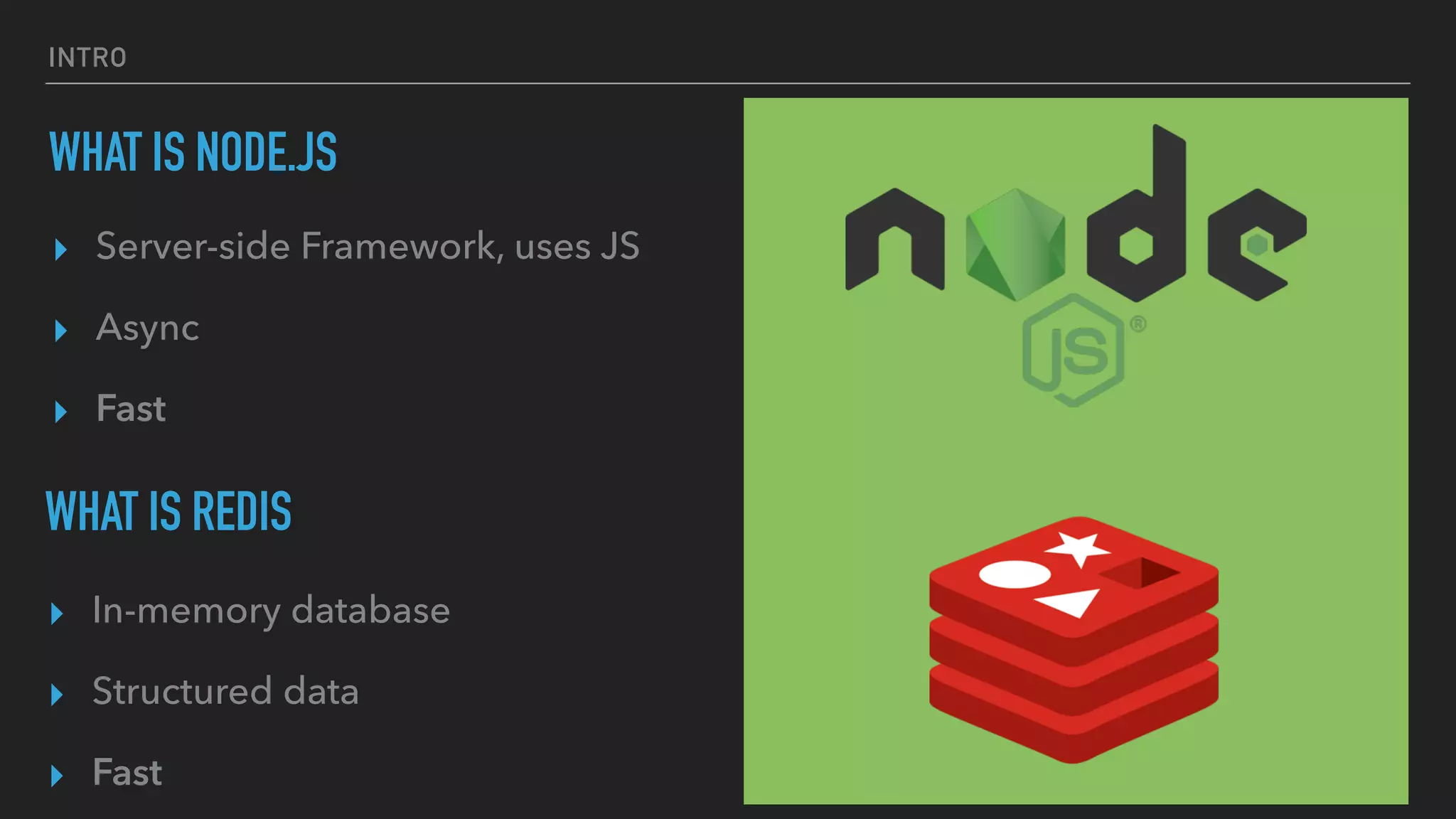Select the WHAT IS NODE.JS heading
Screen dimensions: 1456x819
pyautogui.click(x=193, y=151)
